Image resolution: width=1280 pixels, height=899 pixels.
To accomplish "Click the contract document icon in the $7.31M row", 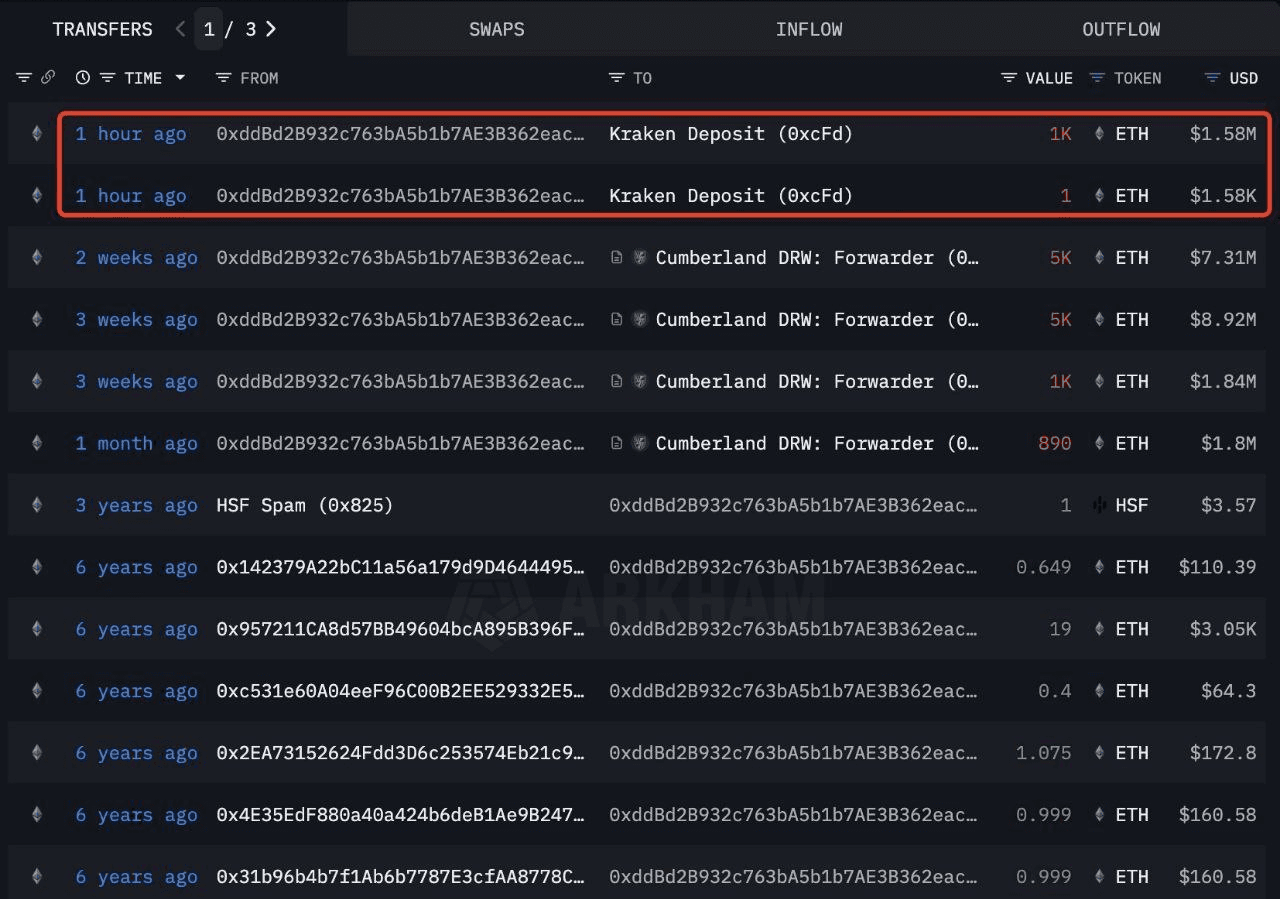I will tap(618, 257).
